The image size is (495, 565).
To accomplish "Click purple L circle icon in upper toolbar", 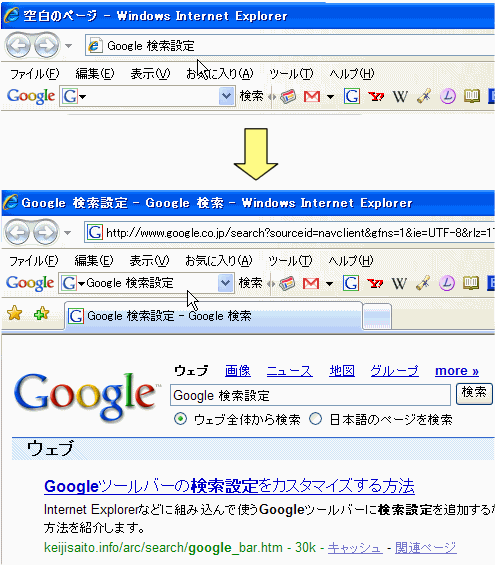I will coord(448,96).
